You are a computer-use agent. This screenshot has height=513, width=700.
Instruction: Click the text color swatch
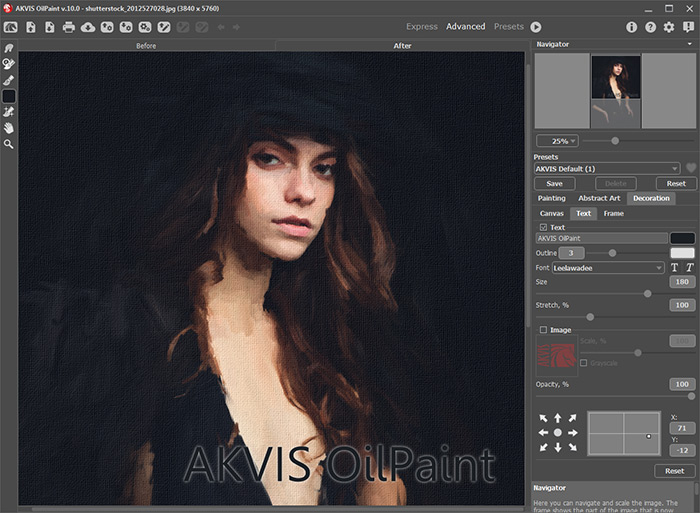pyautogui.click(x=682, y=238)
